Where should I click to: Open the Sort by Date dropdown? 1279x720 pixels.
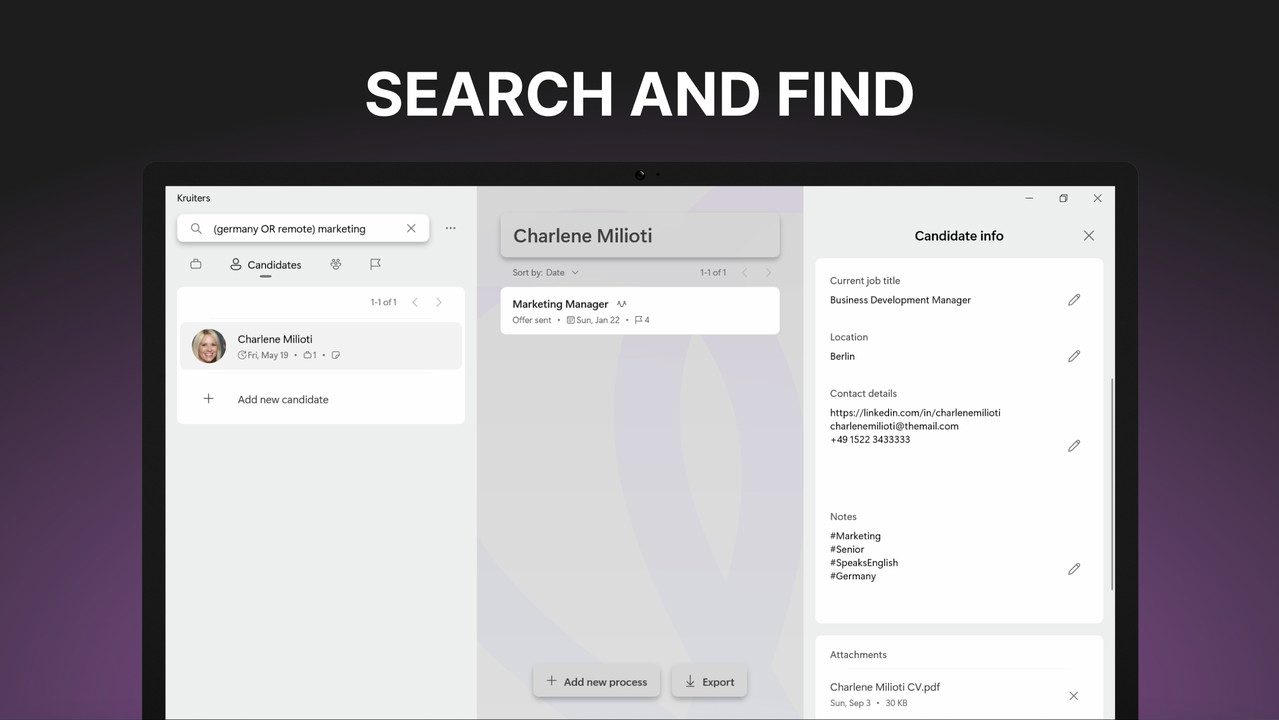pyautogui.click(x=546, y=272)
